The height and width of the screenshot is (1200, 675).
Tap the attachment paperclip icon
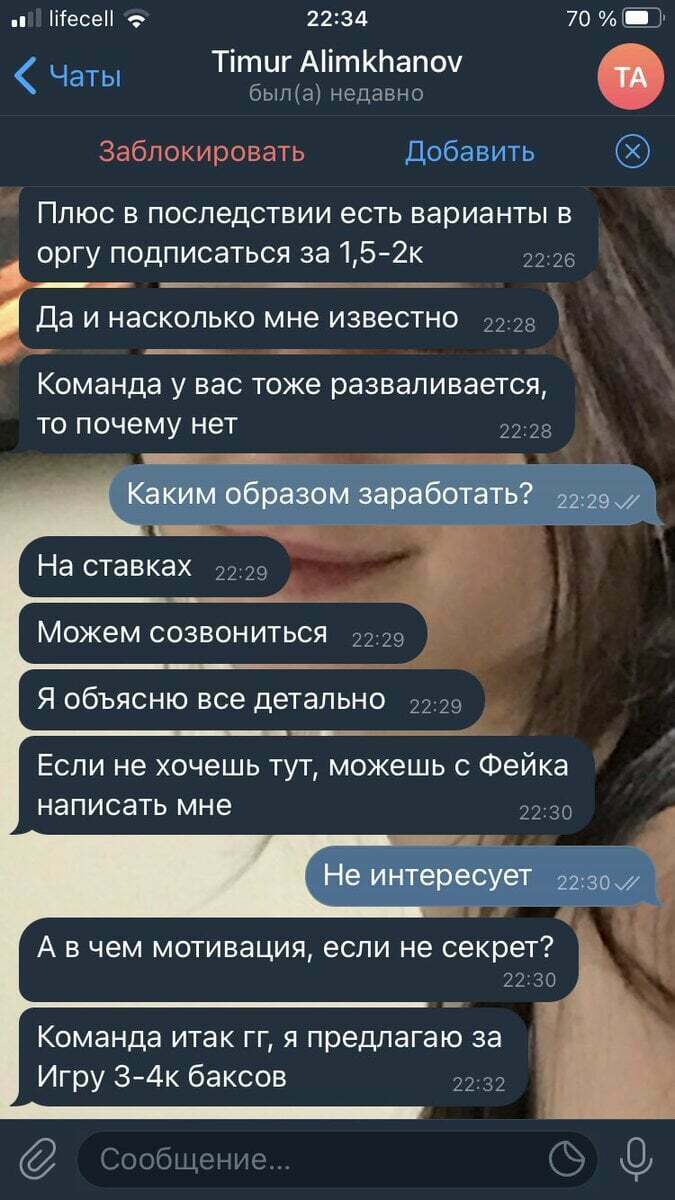(x=37, y=1158)
